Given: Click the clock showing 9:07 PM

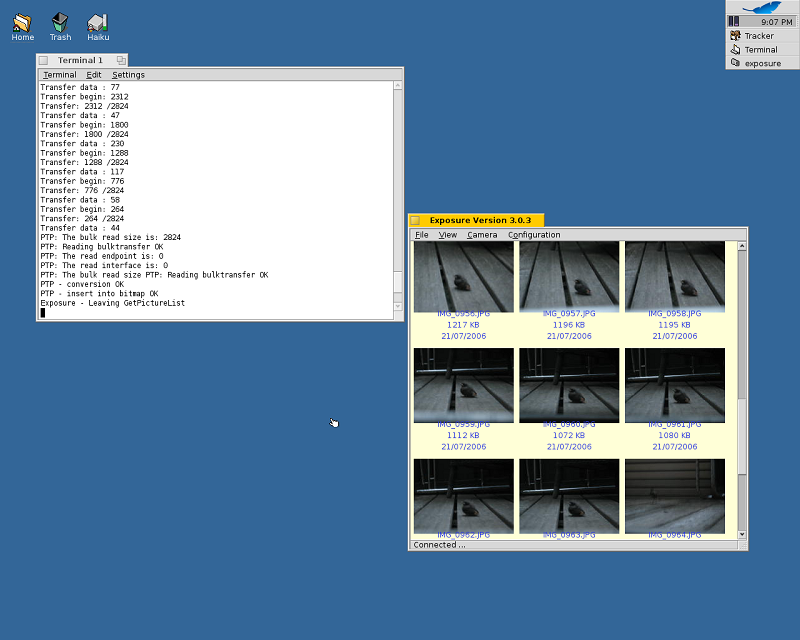Looking at the screenshot, I should point(776,21).
